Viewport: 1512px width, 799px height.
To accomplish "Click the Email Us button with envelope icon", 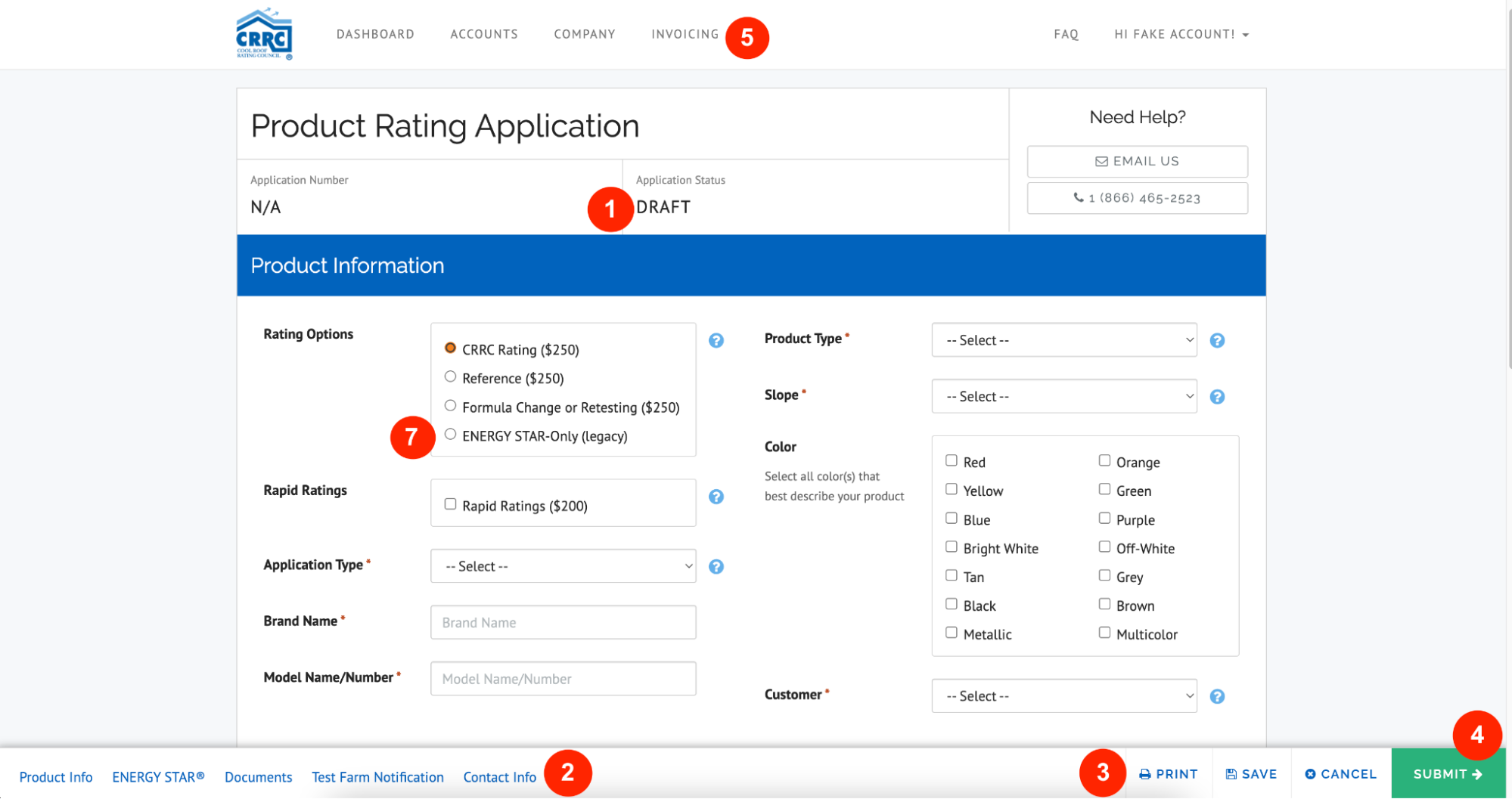I will 1137,161.
